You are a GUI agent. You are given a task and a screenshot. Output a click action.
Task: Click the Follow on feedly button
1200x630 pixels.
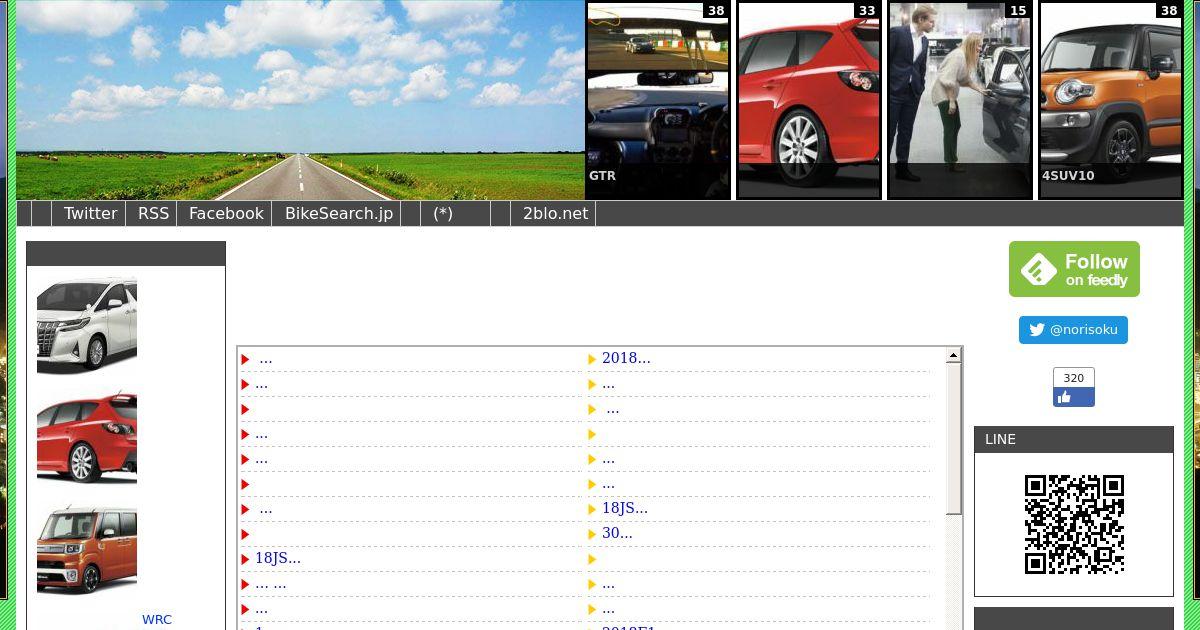[1074, 269]
